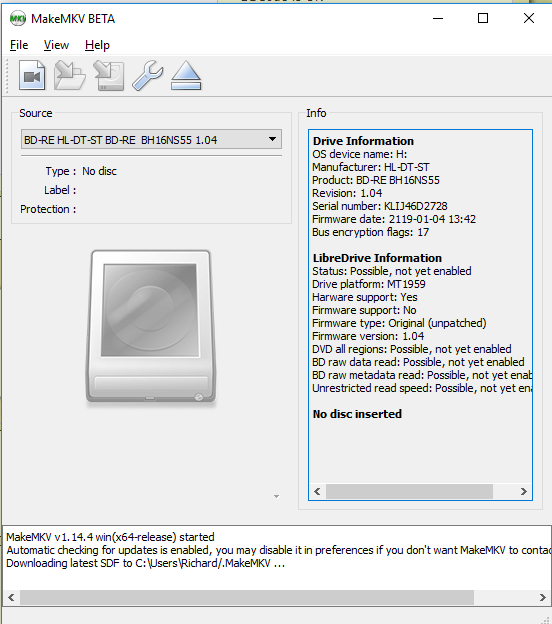Image resolution: width=552 pixels, height=624 pixels.
Task: Click the Info panel horizontal scrollbar thumb
Action: click(x=409, y=491)
